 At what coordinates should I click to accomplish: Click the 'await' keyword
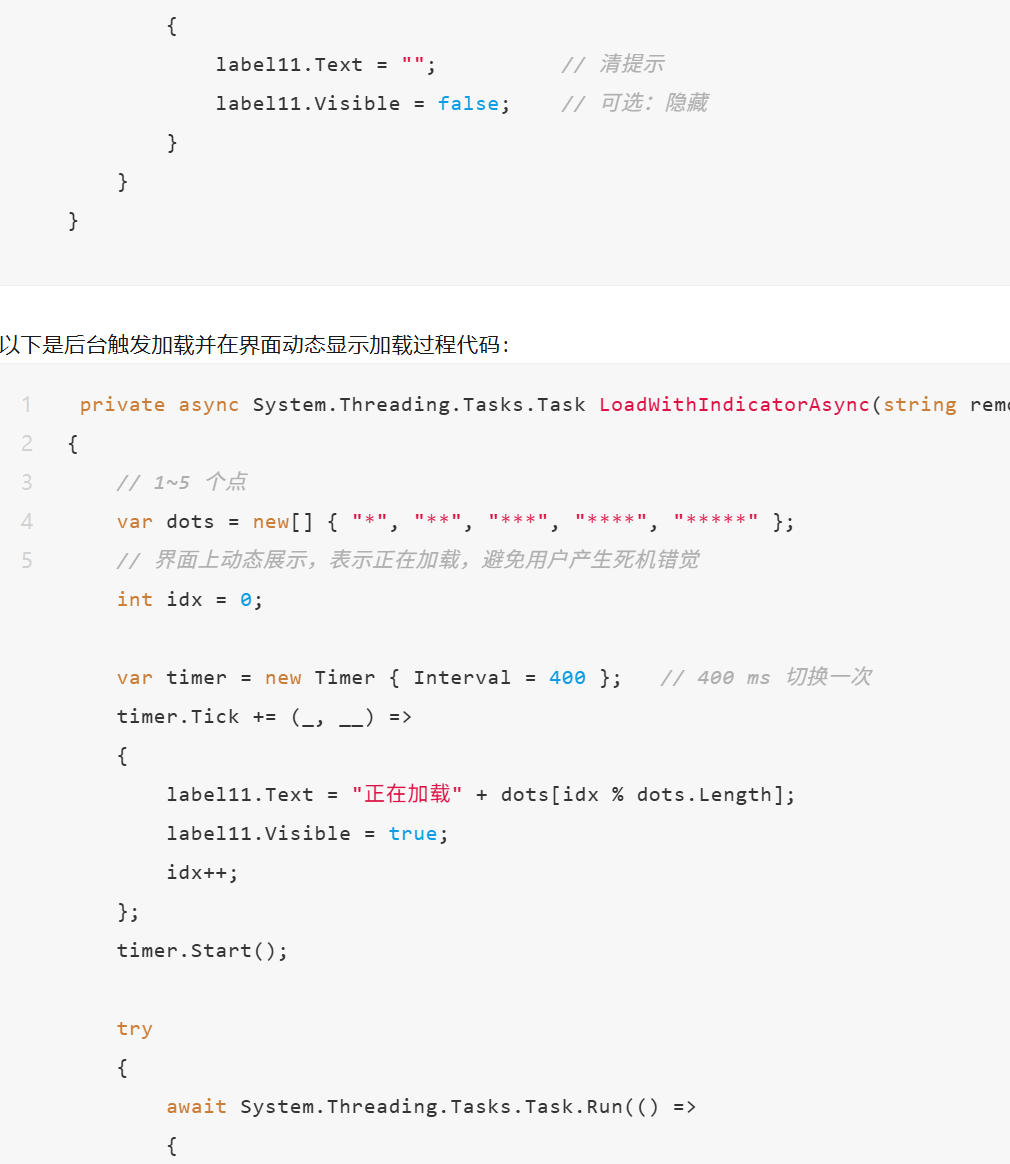click(197, 1107)
